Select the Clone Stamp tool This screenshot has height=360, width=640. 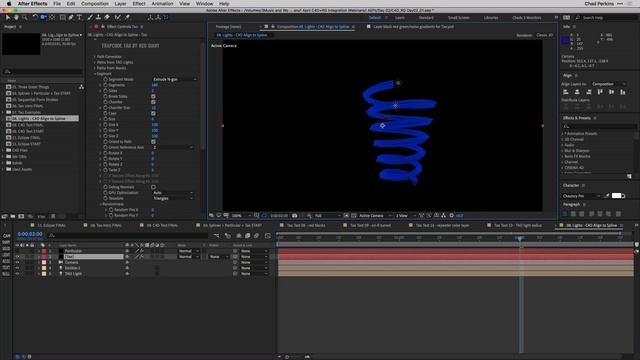pos(98,18)
